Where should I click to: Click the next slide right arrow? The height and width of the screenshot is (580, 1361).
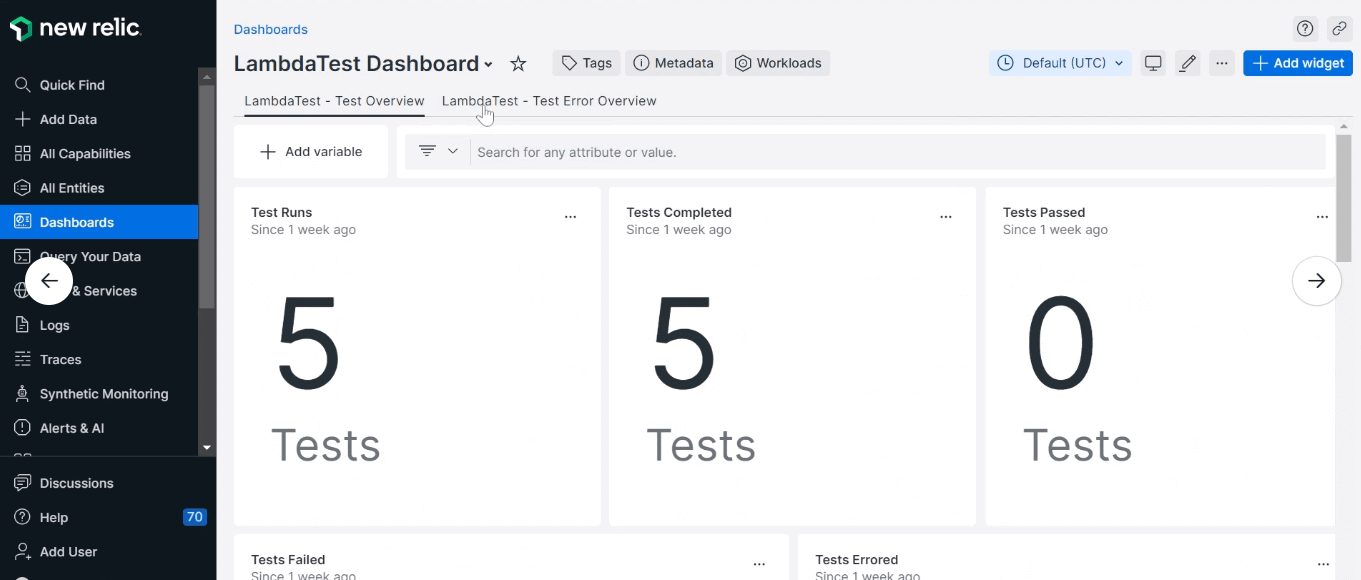pos(1317,281)
